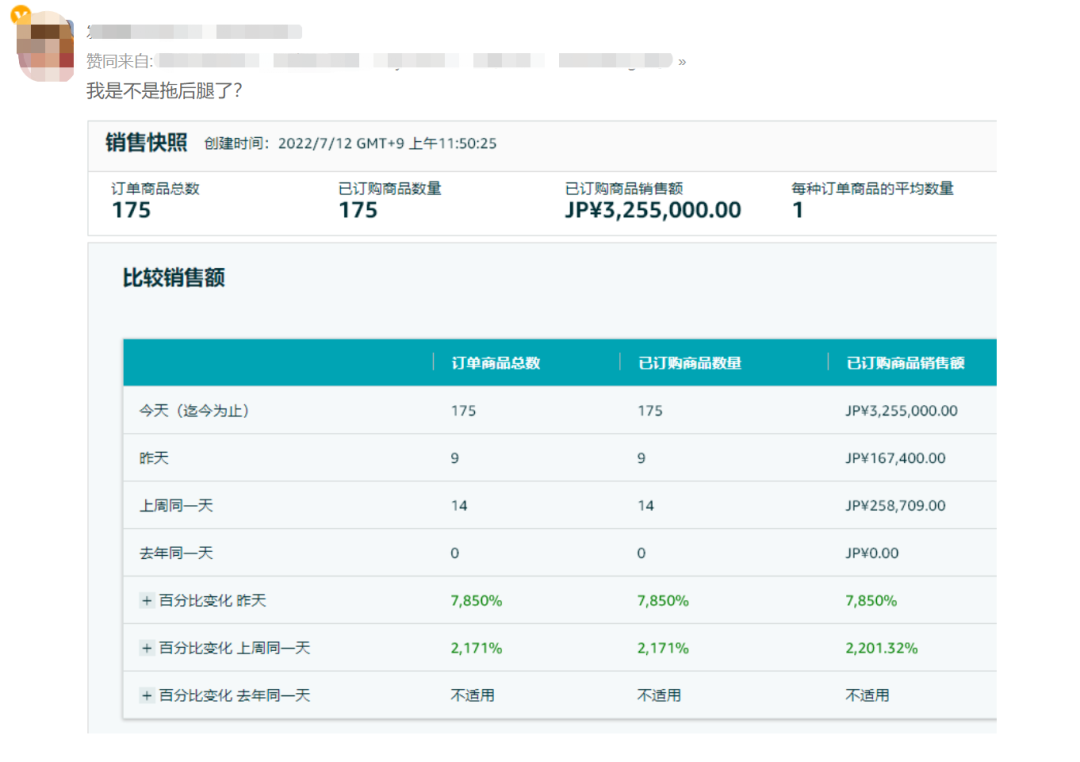
Task: Expand the 百分比变化 上周同一天 plus icon
Action: tap(147, 648)
